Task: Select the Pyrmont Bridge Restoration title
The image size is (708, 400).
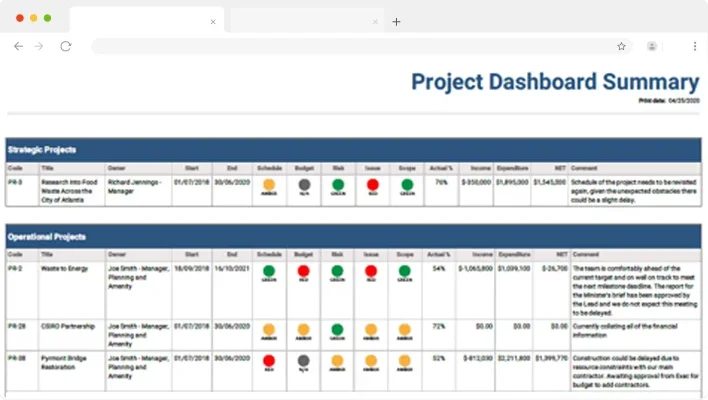Action: click(x=65, y=361)
